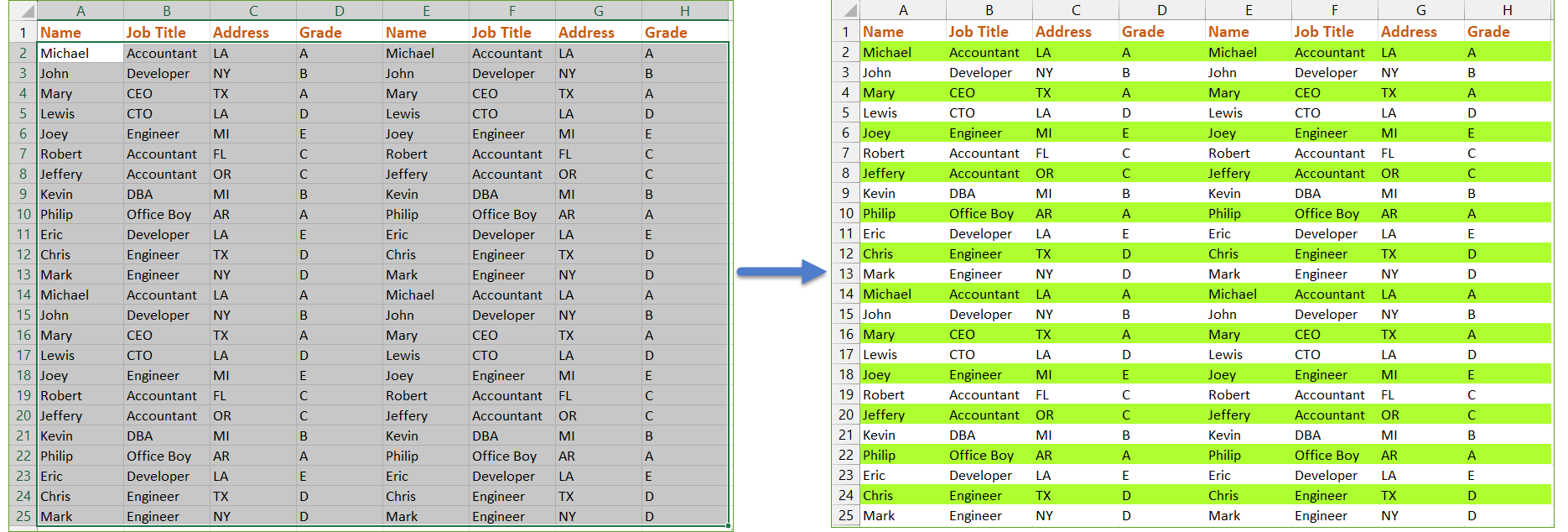The width and height of the screenshot is (1568, 532).
Task: Select cell A17 Lewis in the right sheet
Action: pos(903,354)
